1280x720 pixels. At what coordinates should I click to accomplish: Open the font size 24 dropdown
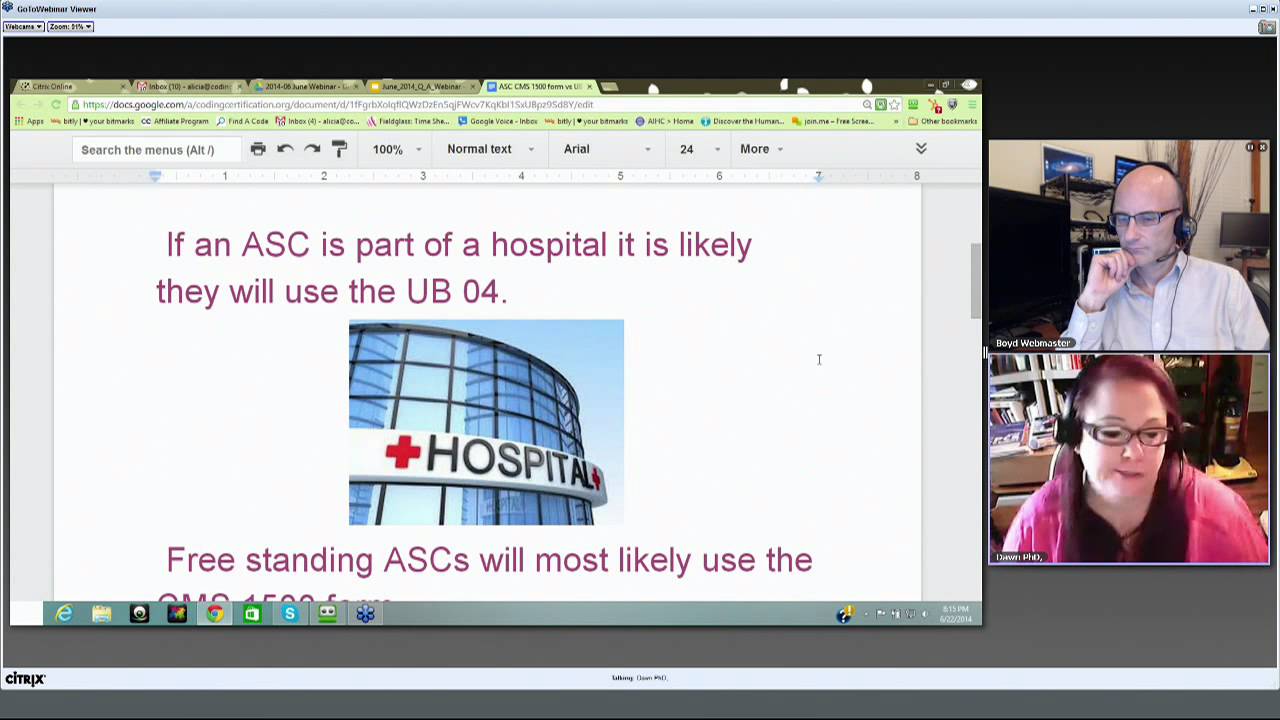click(x=699, y=149)
